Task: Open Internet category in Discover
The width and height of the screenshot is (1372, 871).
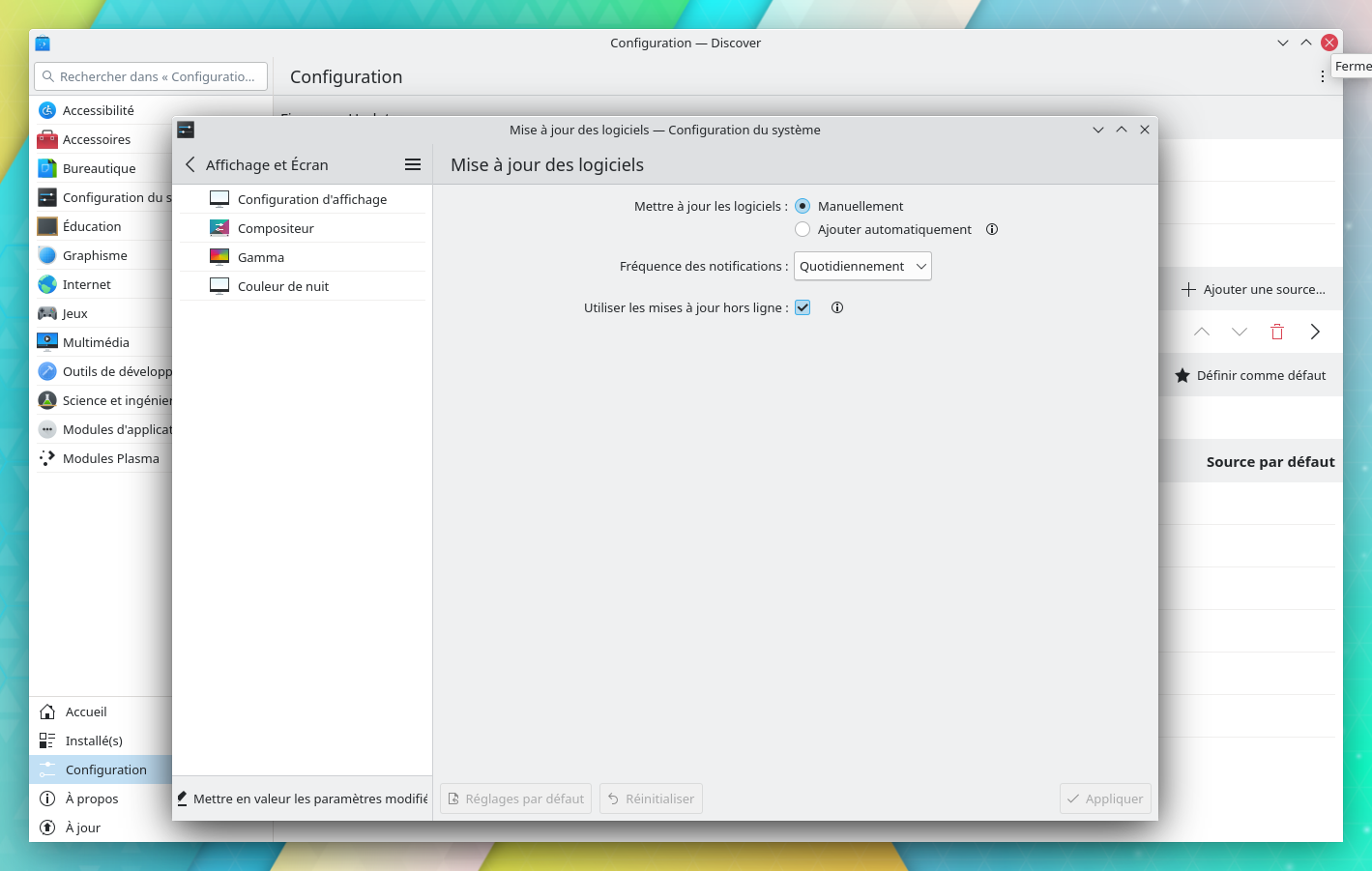Action: [102, 284]
